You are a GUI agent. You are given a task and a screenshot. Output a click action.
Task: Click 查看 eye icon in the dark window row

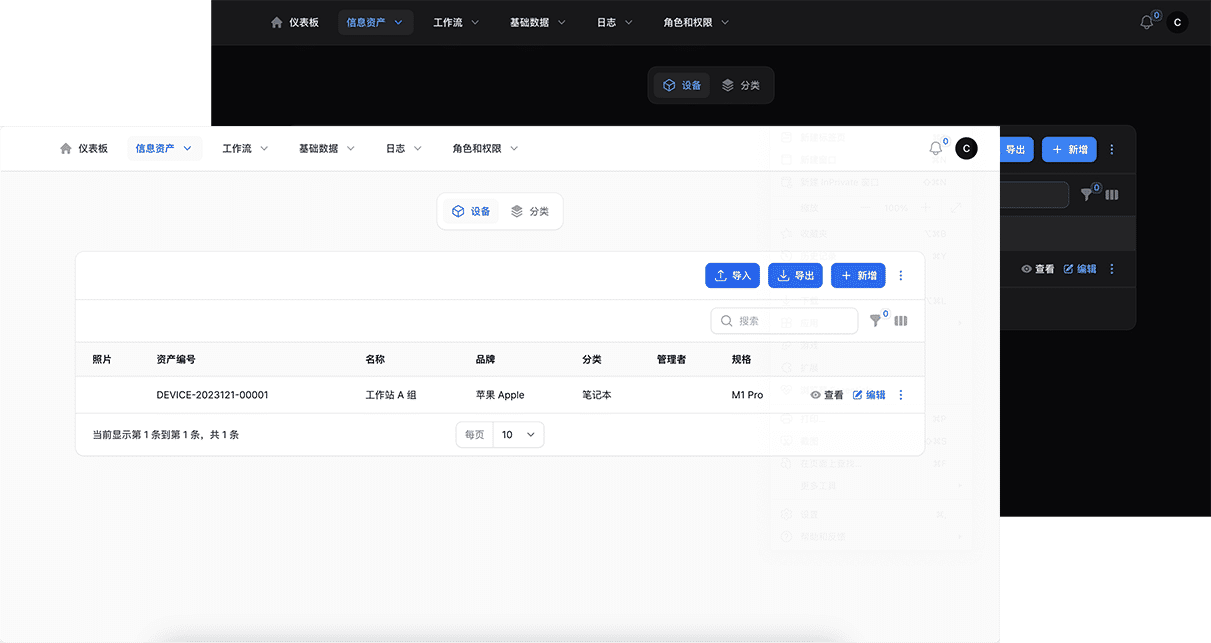(x=1027, y=269)
